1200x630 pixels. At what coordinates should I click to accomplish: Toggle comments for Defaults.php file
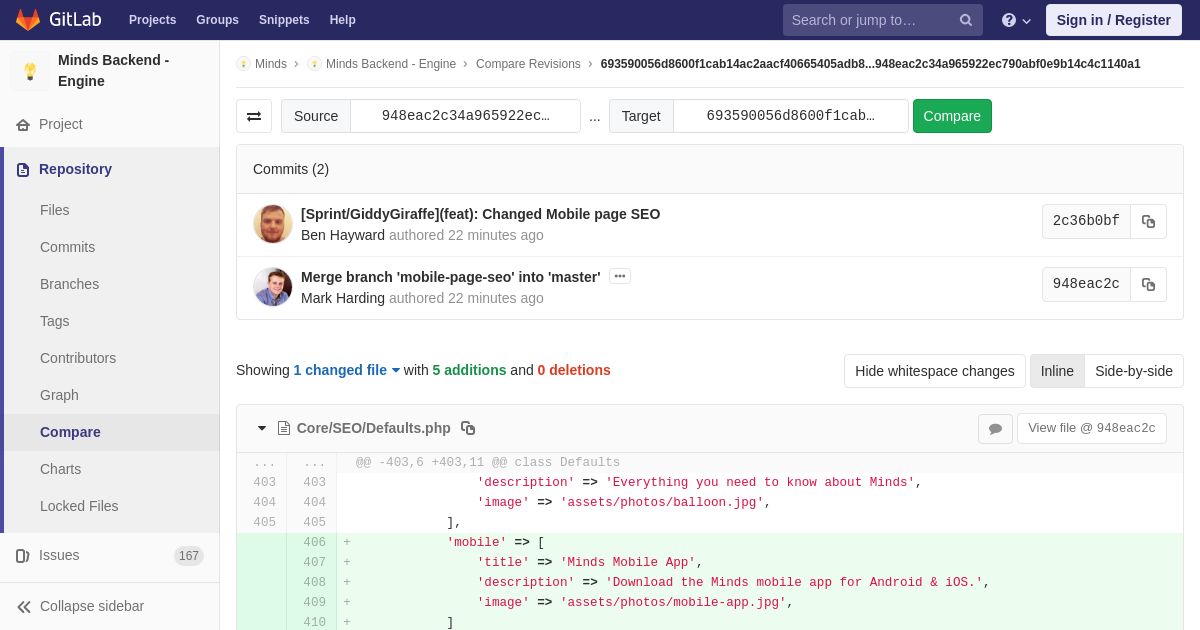[995, 428]
